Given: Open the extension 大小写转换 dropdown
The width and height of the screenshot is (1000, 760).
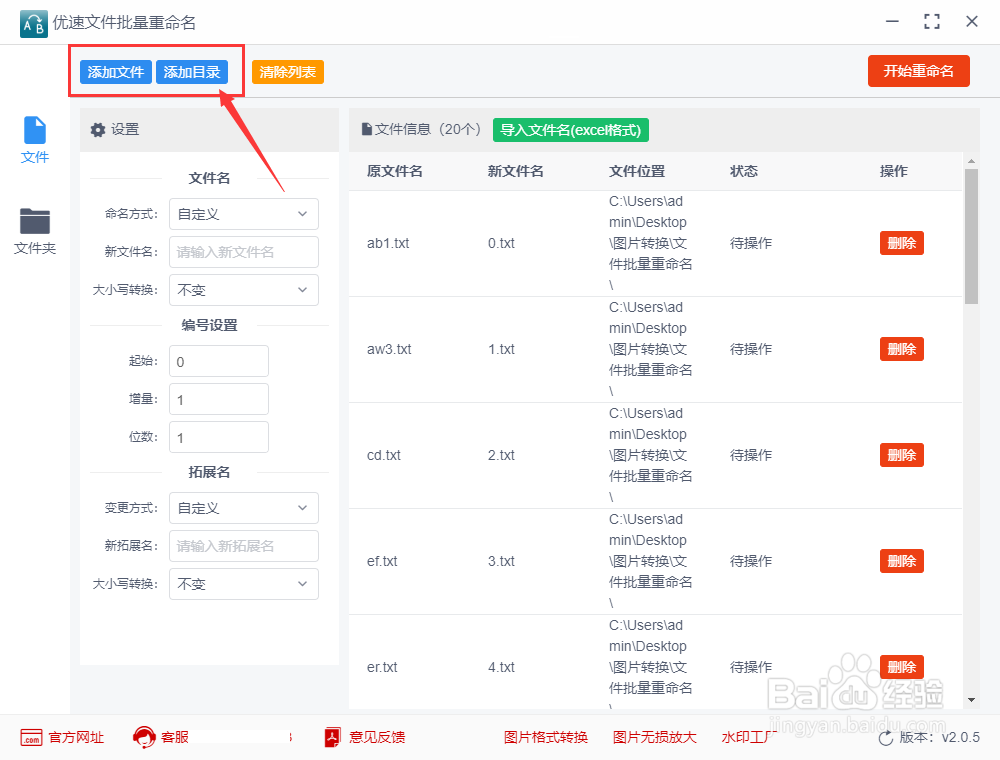Looking at the screenshot, I should tap(244, 584).
